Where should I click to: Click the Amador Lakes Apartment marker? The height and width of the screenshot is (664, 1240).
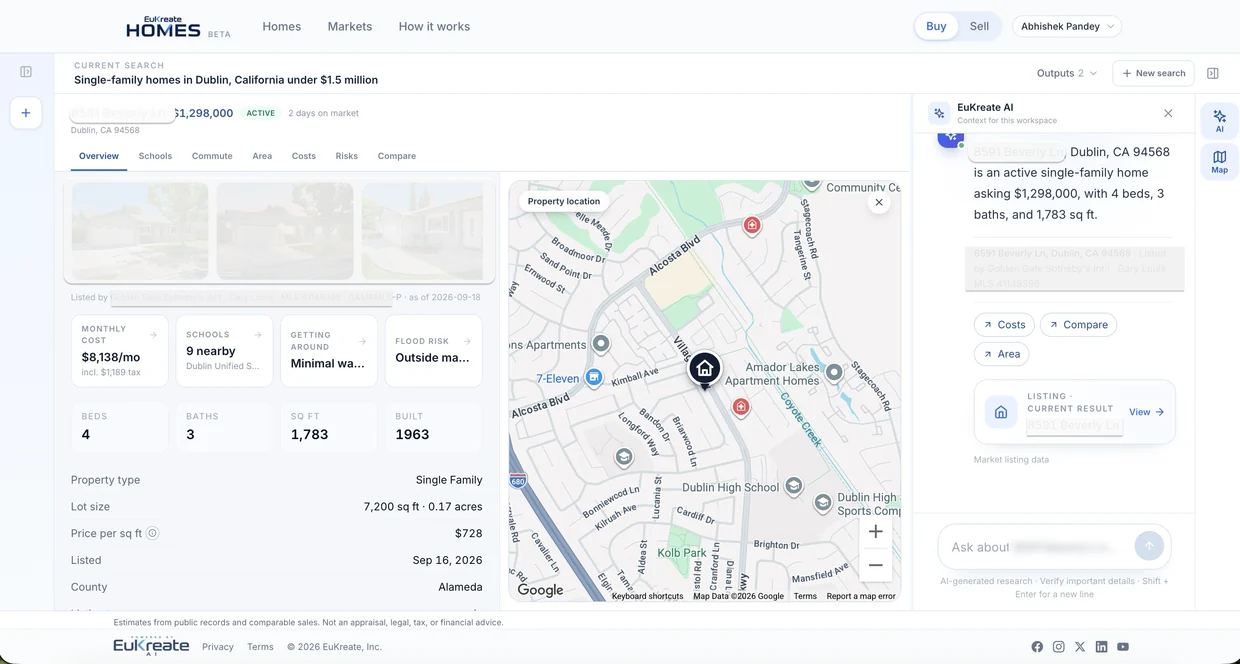coord(834,372)
